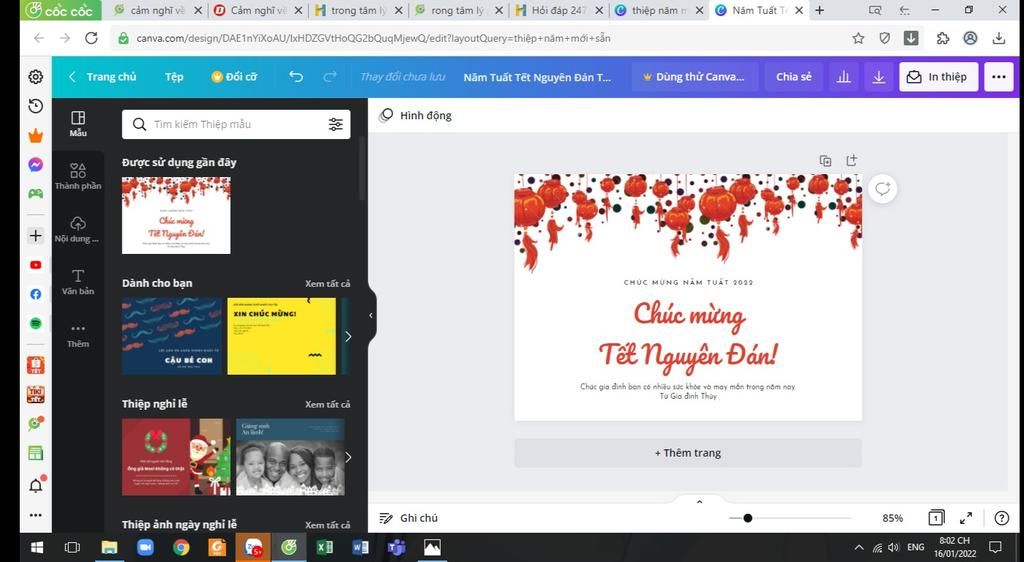
Task: Show next Thiệp nghỉ lễ templates
Action: tap(348, 457)
